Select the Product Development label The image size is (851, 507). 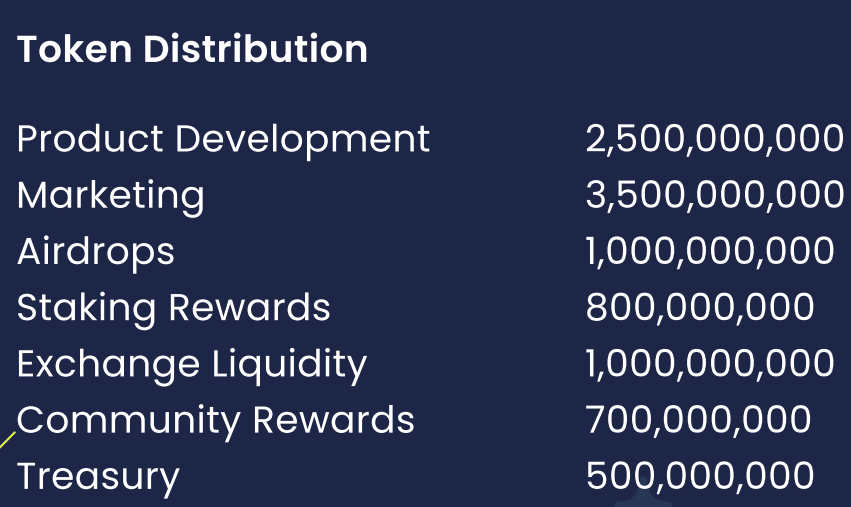(x=223, y=140)
